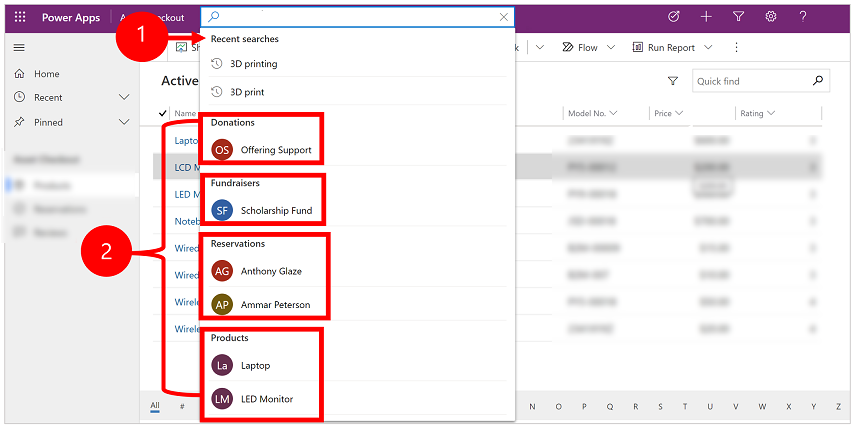Viewport: 857px width, 428px height.
Task: Click the global search text box
Action: click(357, 17)
